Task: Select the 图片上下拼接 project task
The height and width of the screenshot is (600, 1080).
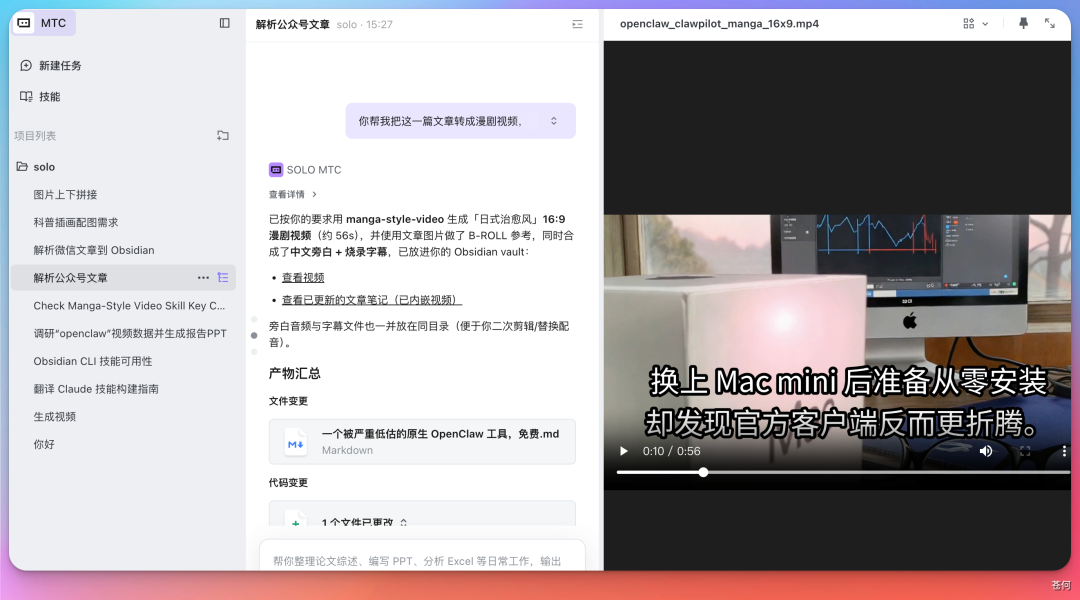Action: click(70, 194)
